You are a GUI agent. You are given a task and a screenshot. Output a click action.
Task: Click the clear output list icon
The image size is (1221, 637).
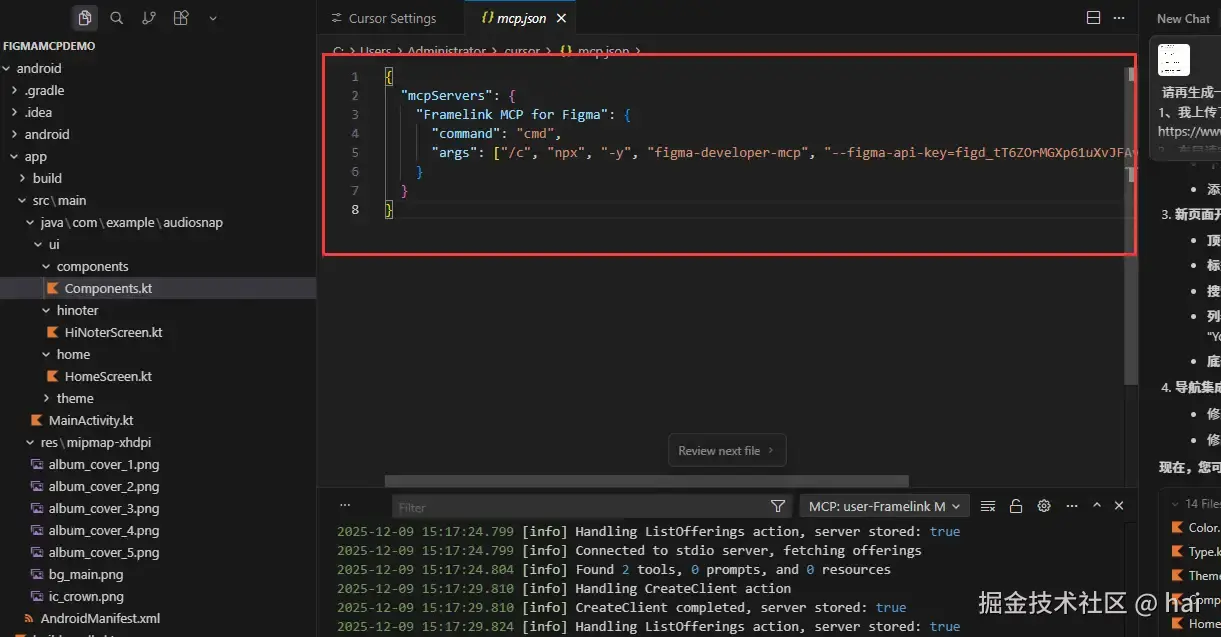[988, 506]
